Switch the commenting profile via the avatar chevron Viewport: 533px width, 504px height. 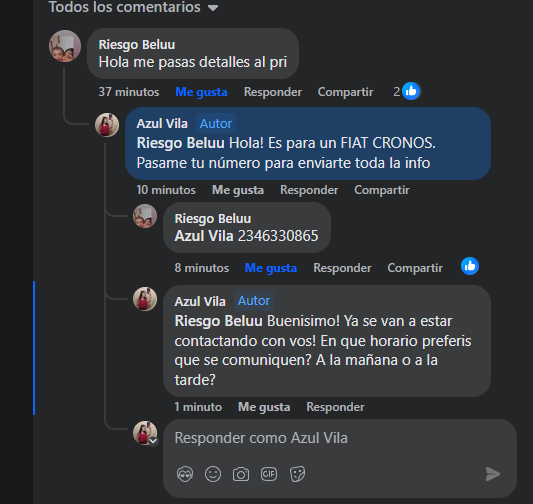(x=153, y=441)
